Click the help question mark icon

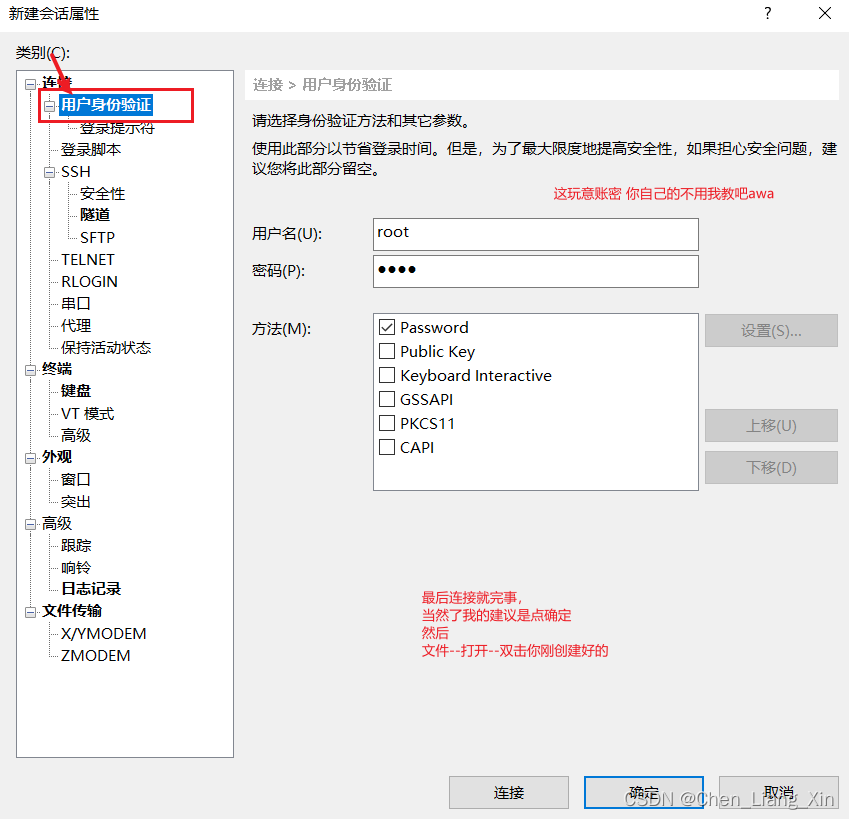(766, 14)
